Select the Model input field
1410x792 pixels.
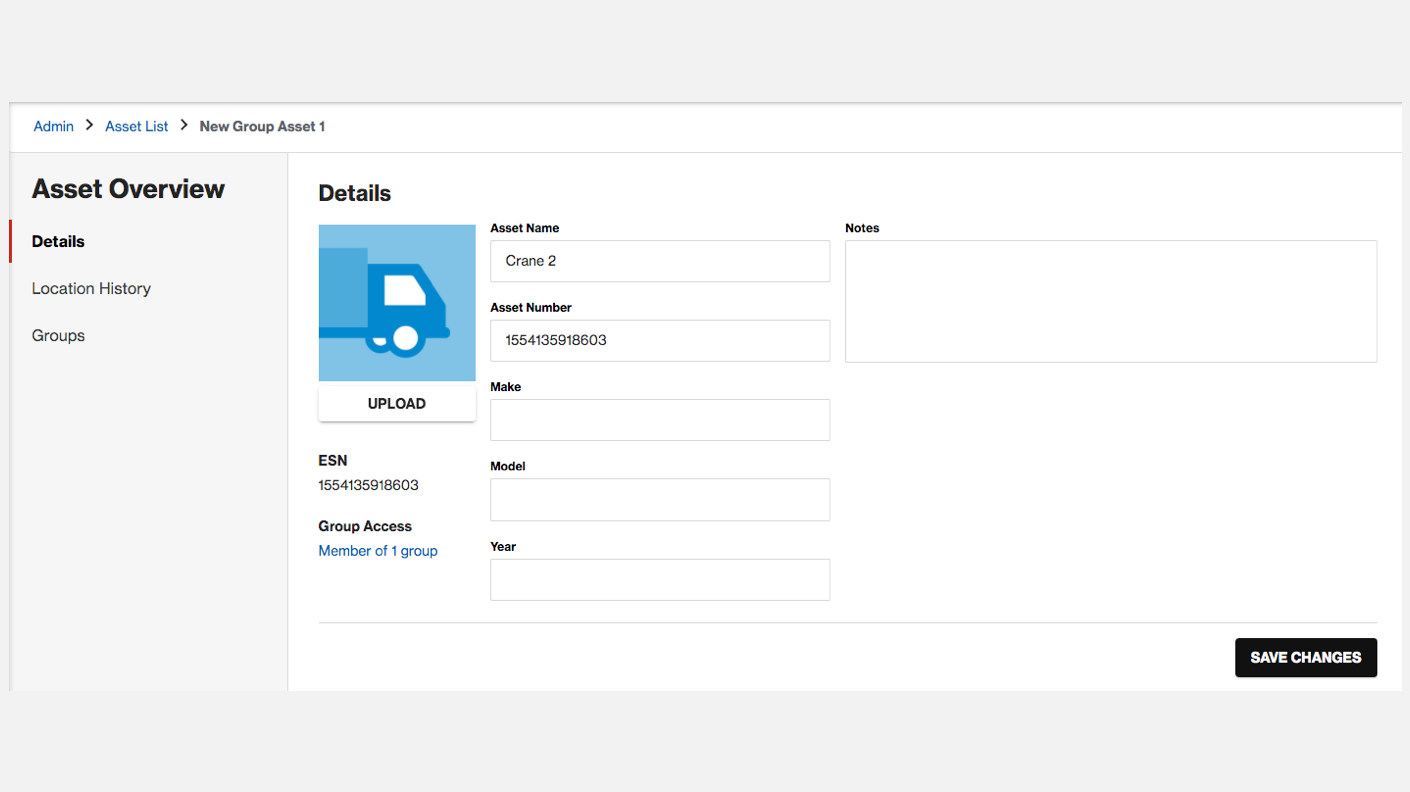pyautogui.click(x=660, y=499)
